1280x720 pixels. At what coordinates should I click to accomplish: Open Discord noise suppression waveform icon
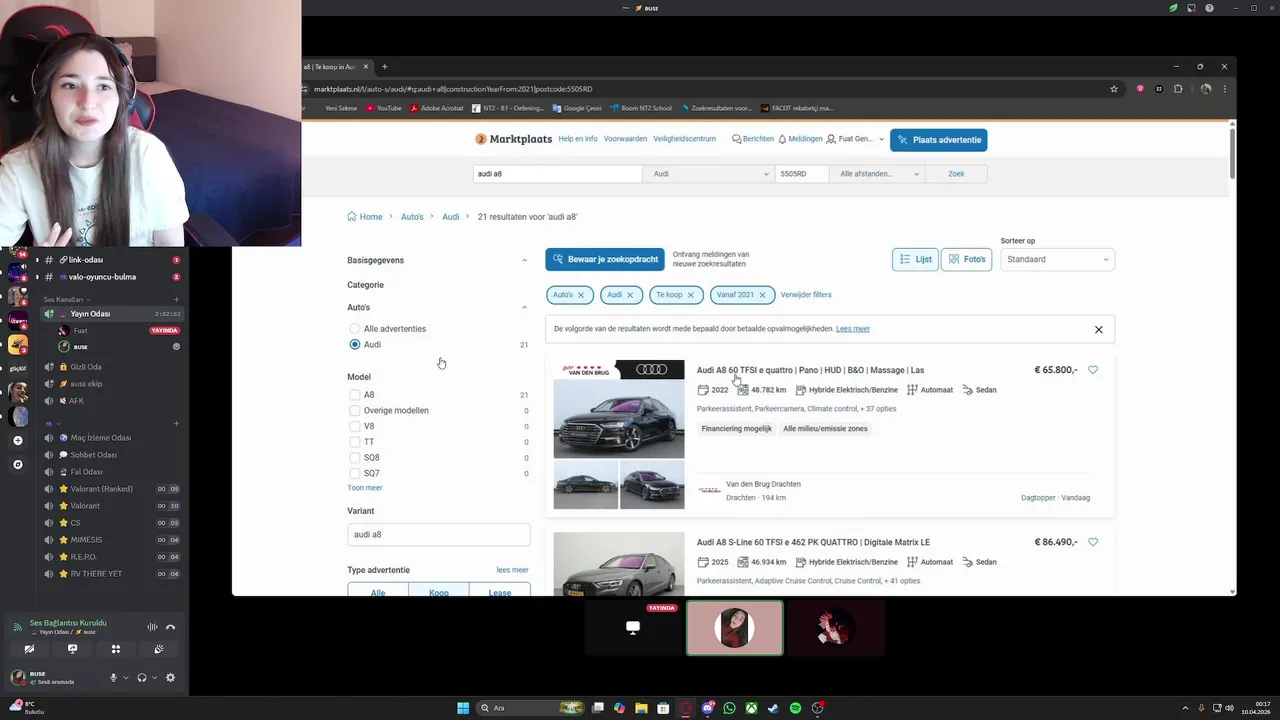pos(152,627)
